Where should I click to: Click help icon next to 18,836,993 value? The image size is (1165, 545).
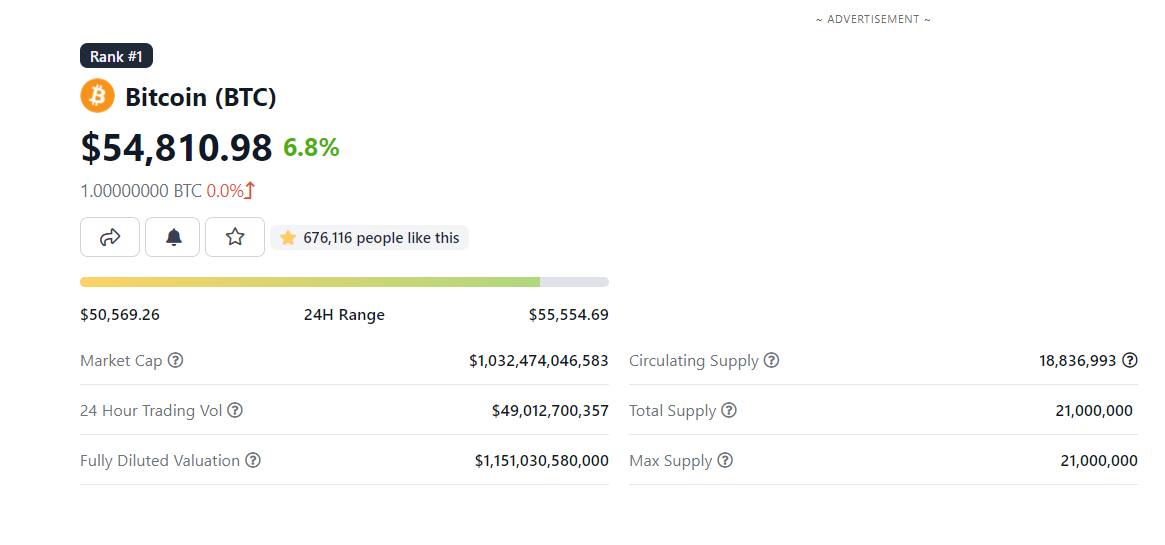pos(1129,361)
